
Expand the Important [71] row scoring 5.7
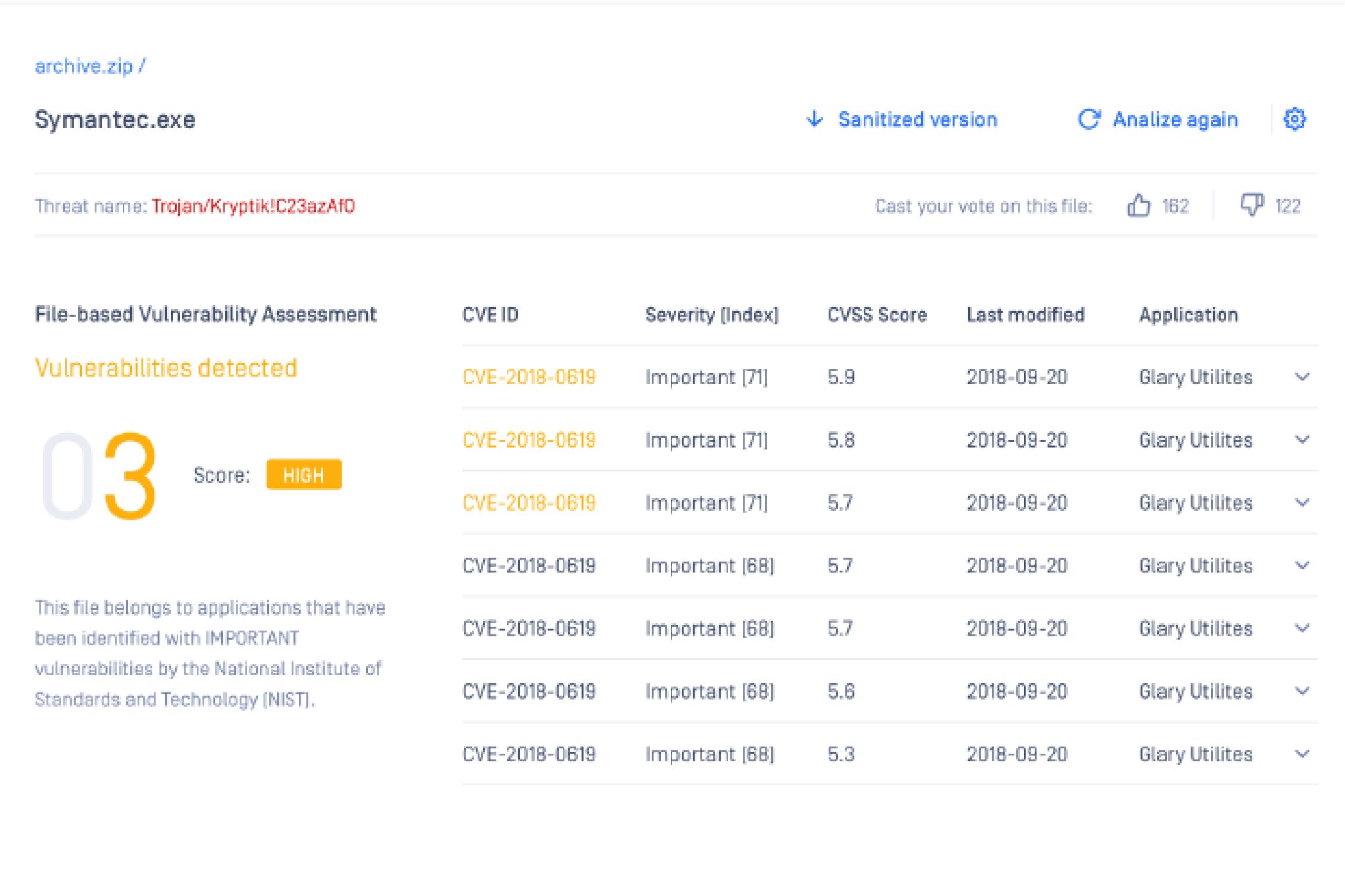tap(1302, 502)
